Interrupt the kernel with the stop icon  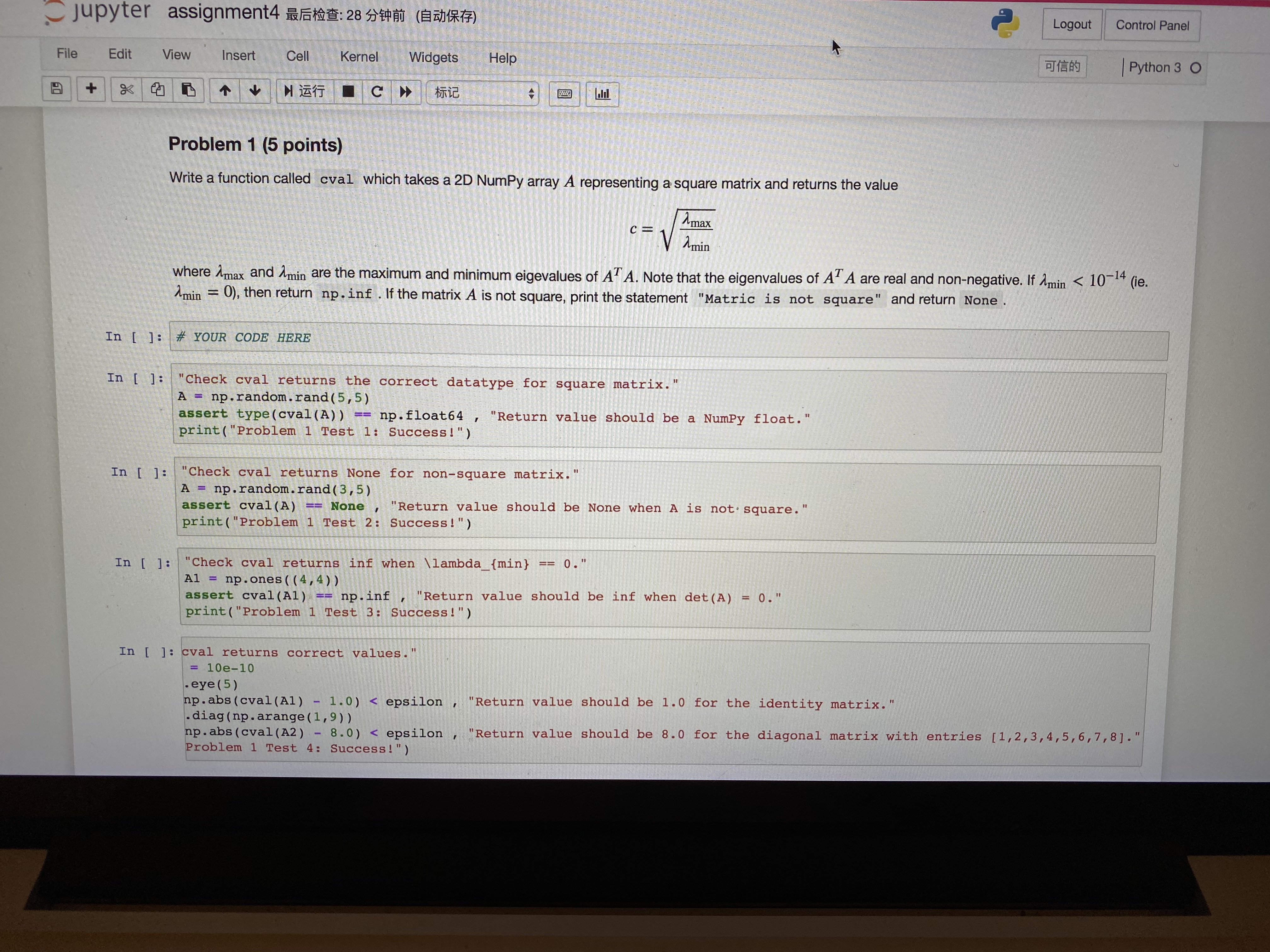pos(348,91)
